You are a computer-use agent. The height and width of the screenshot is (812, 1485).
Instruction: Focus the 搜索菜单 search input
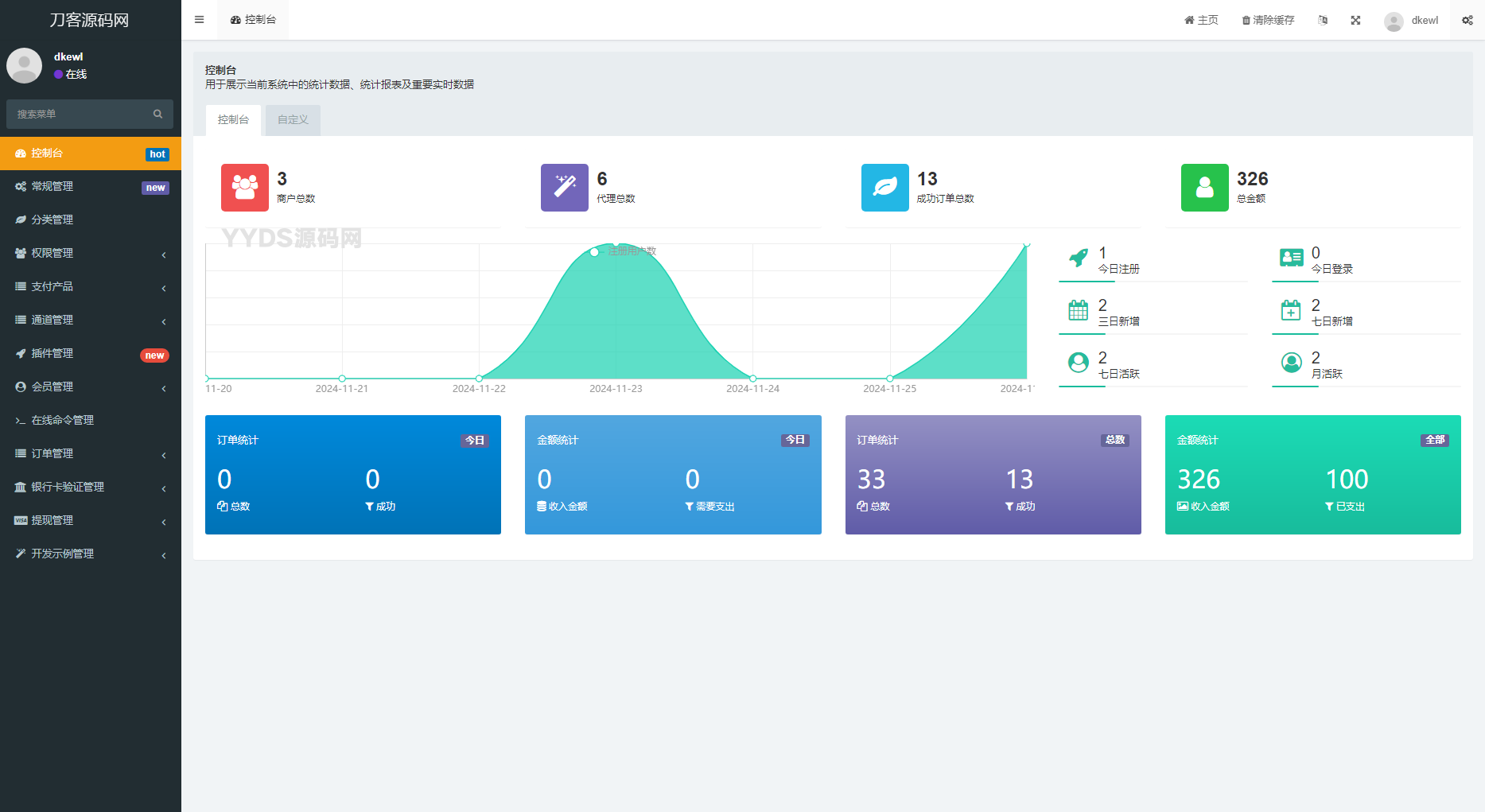[80, 115]
